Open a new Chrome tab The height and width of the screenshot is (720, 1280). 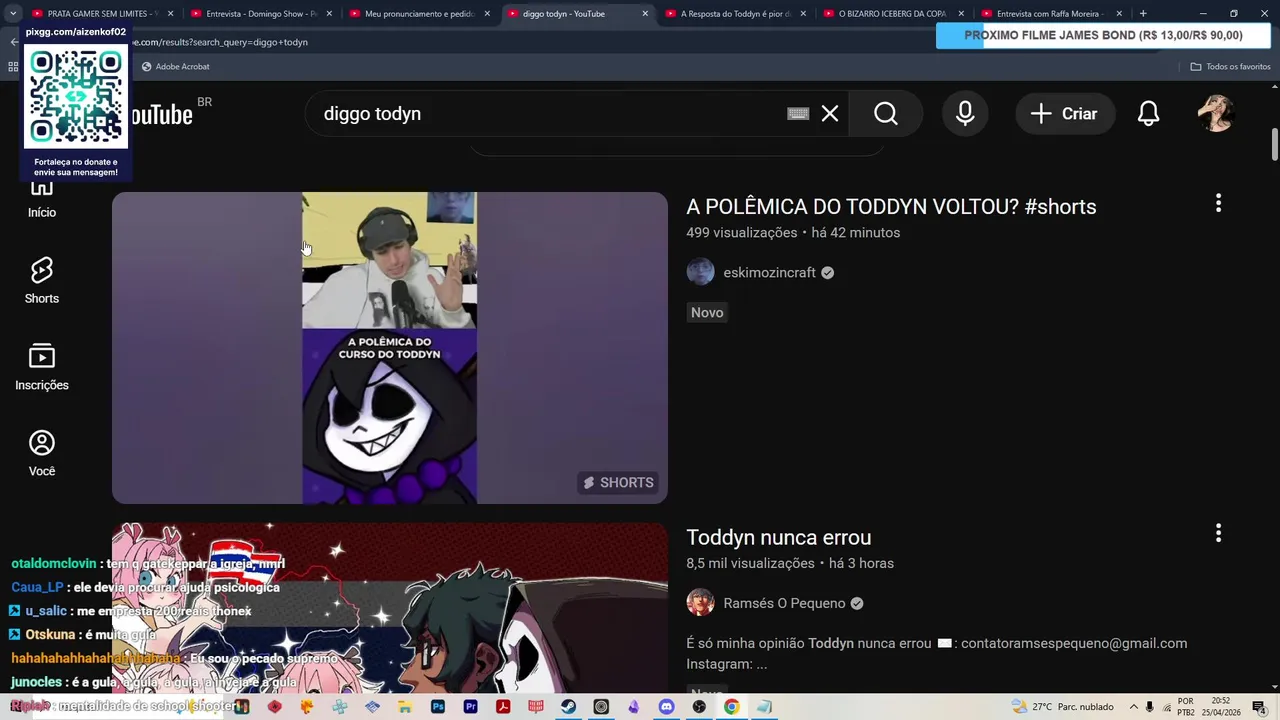pyautogui.click(x=1143, y=14)
